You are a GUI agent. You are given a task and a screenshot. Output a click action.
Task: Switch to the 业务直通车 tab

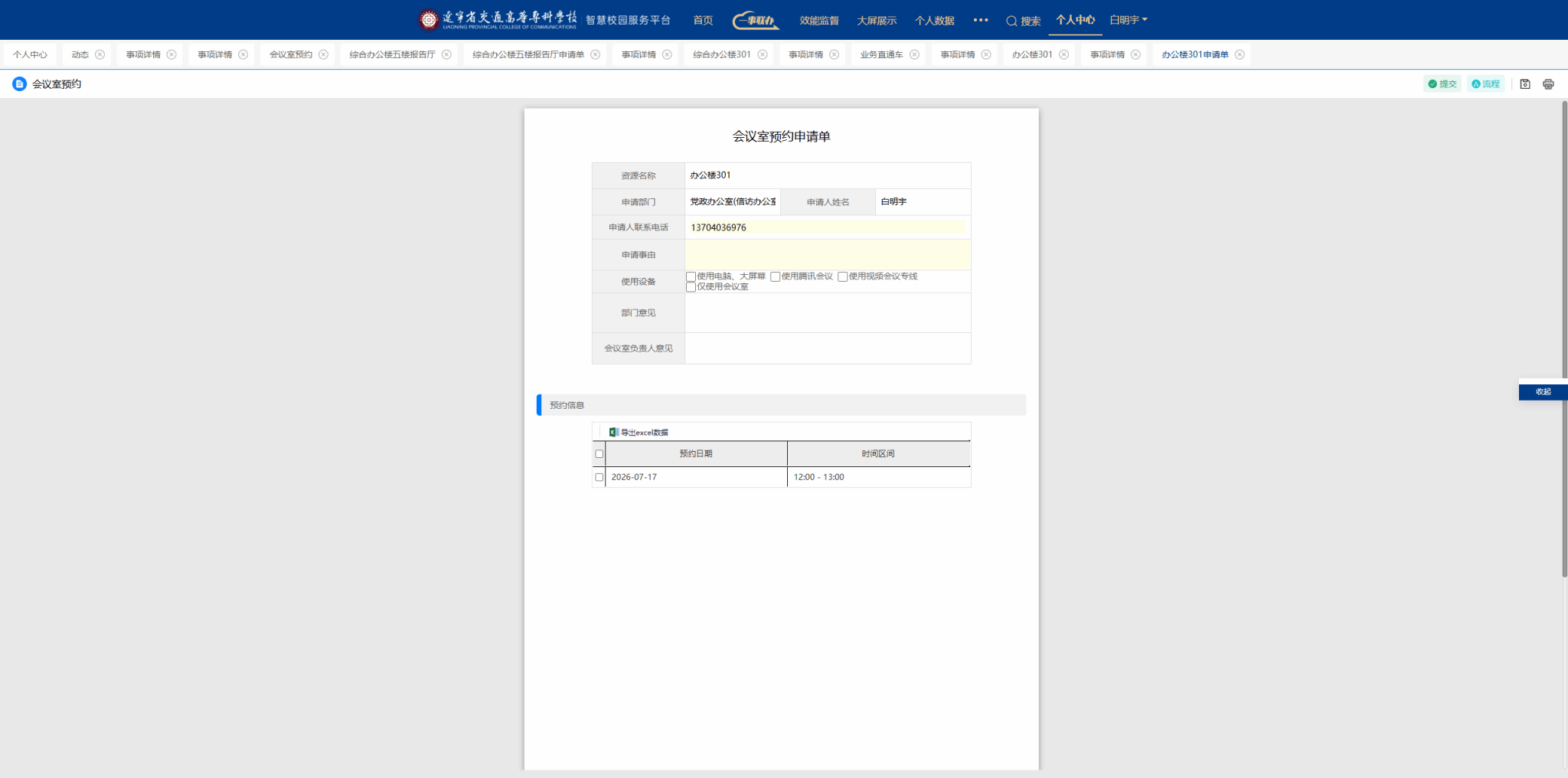(x=881, y=54)
